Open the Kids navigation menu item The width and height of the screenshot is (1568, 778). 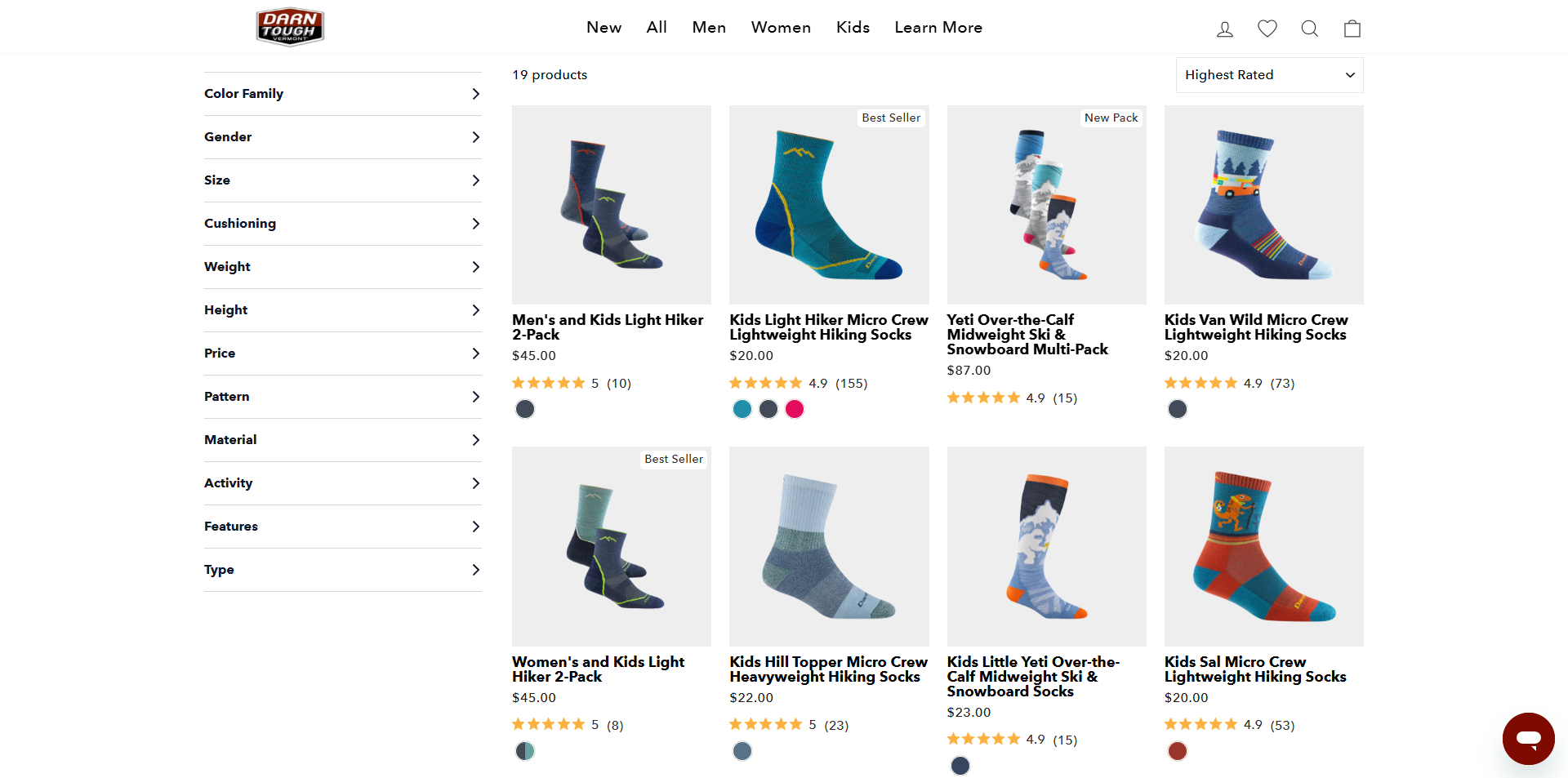[853, 28]
